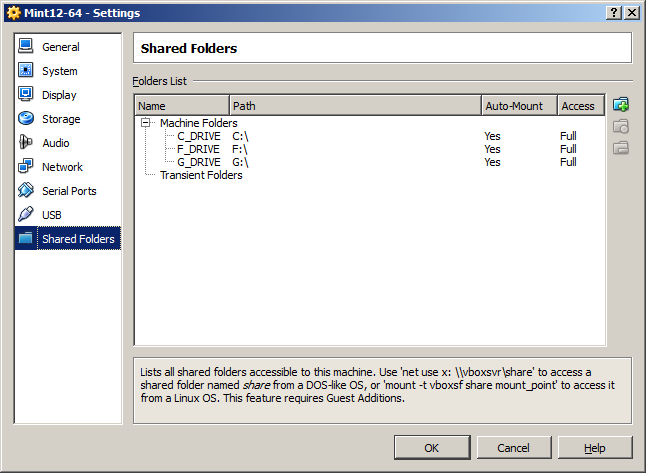Click the Edit Shared Folder icon
Screen dimensions: 646x473
click(621, 127)
